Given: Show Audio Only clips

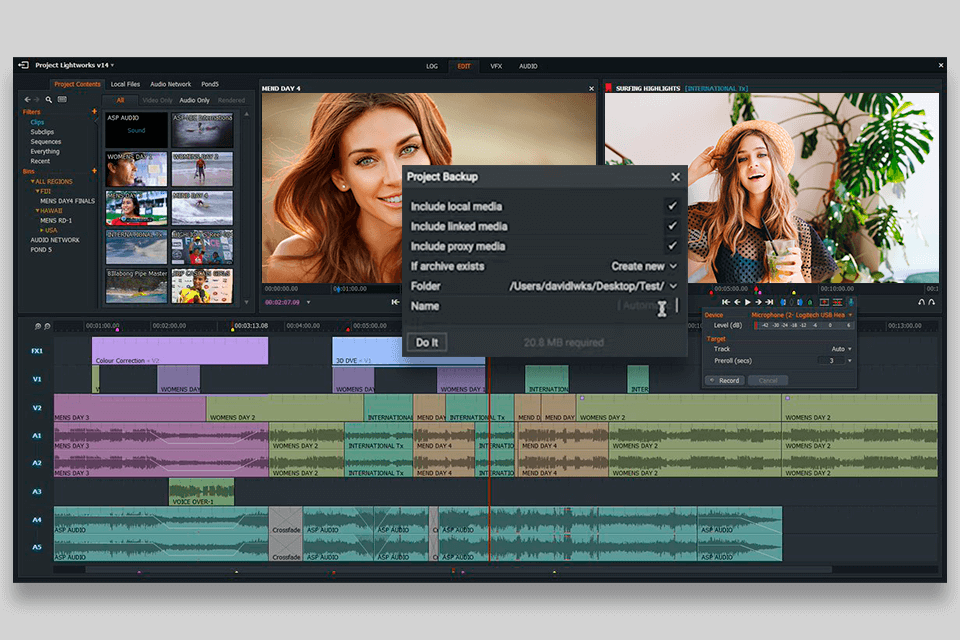Looking at the screenshot, I should [x=194, y=100].
